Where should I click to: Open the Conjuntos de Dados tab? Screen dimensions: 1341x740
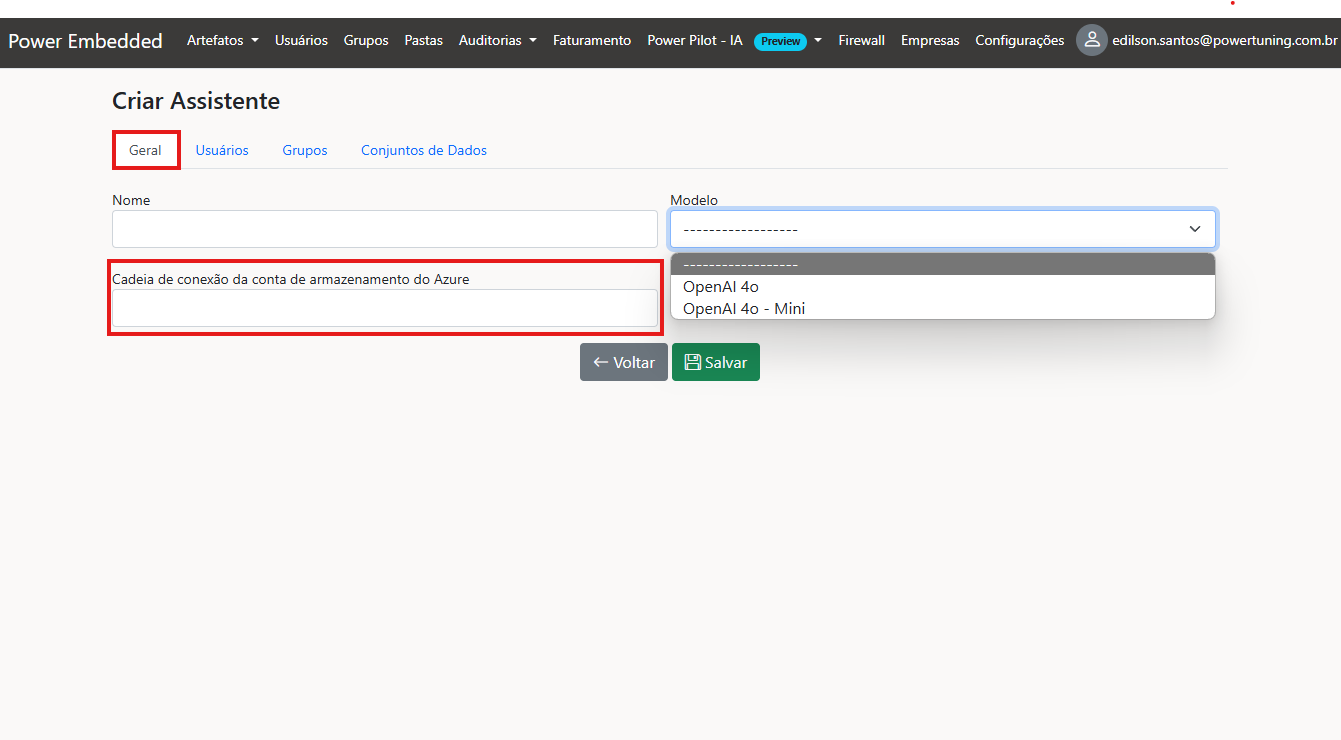424,150
